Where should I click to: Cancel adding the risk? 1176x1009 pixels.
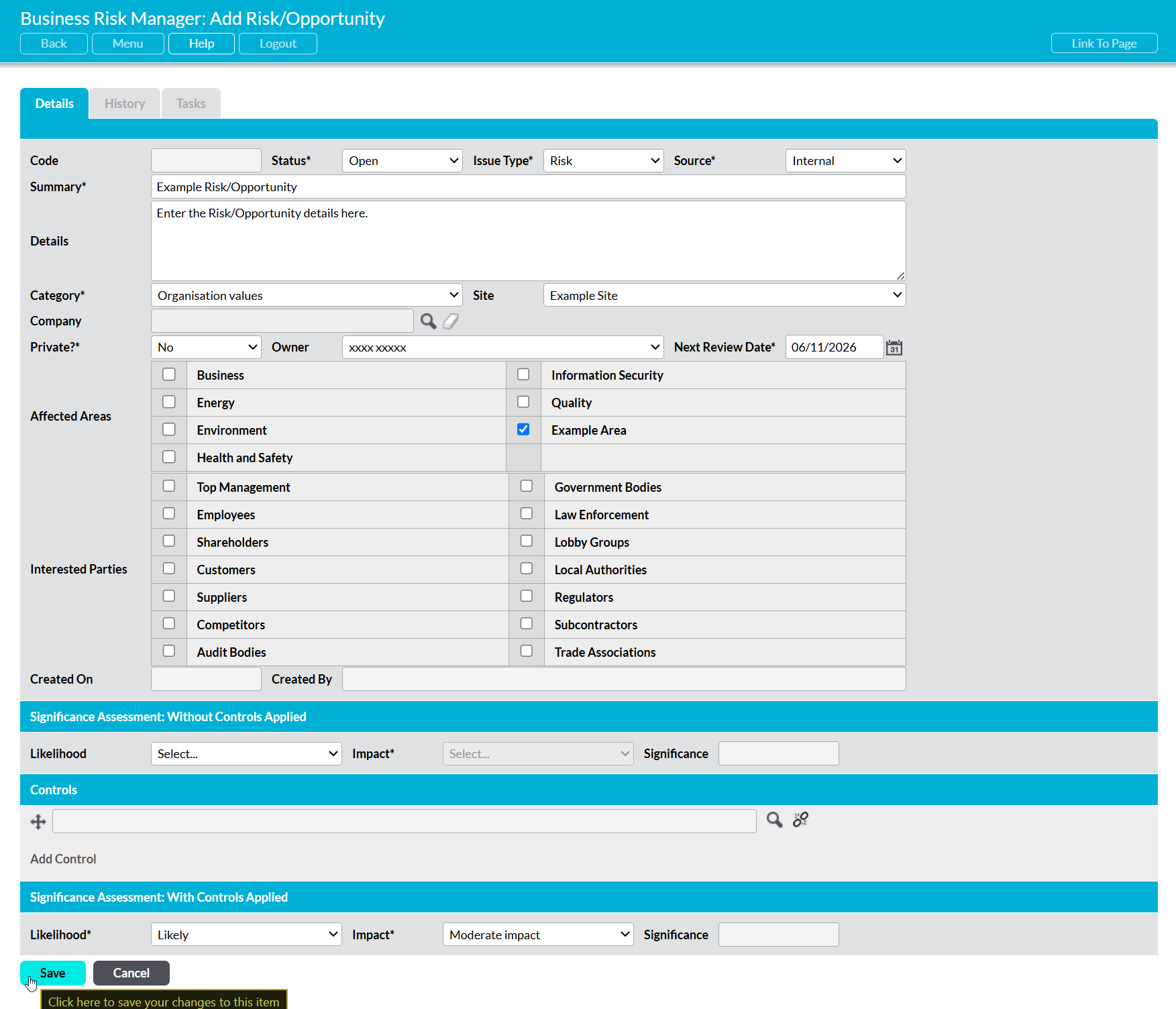[x=131, y=973]
